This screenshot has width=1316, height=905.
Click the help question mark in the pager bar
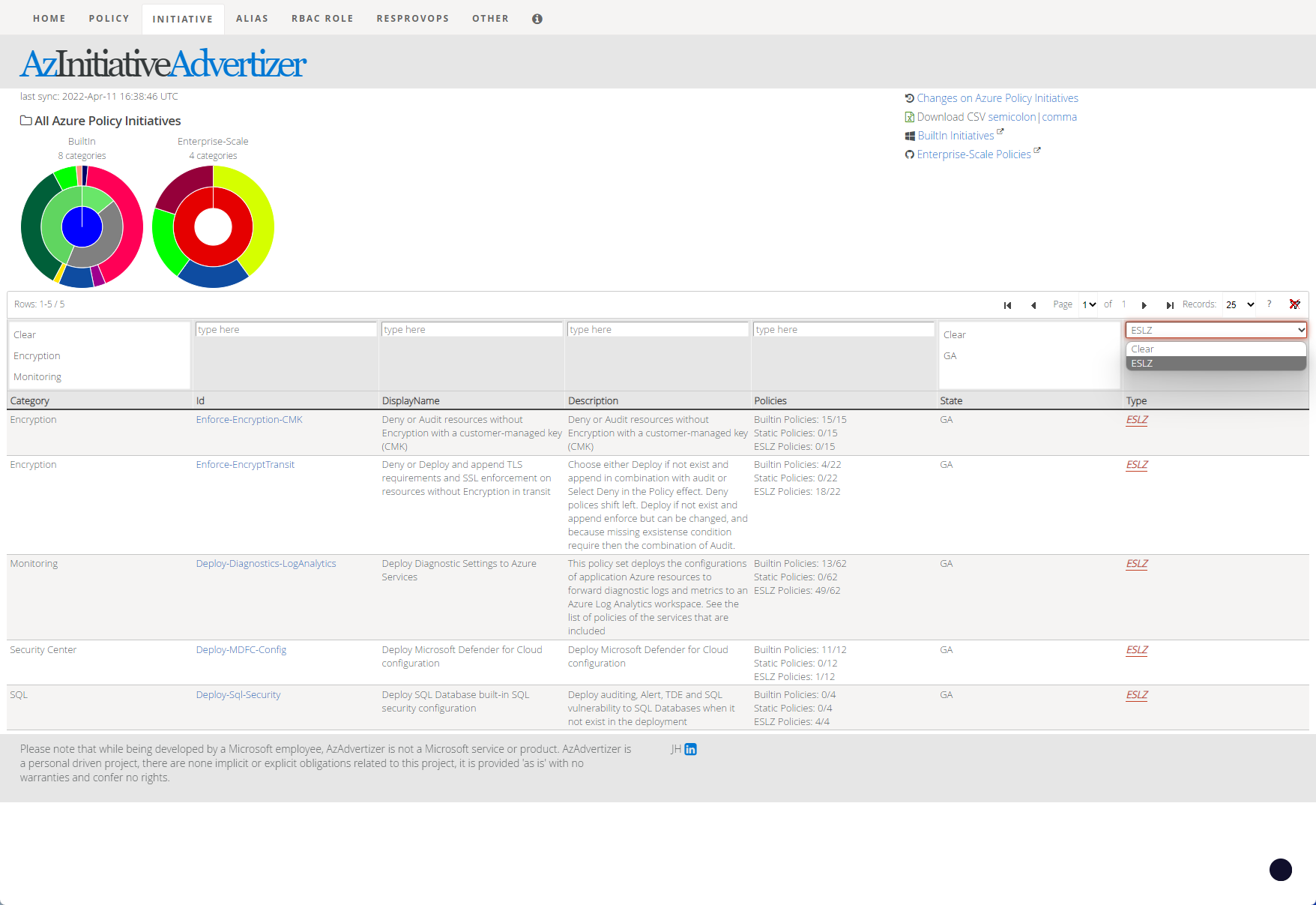tap(1269, 304)
